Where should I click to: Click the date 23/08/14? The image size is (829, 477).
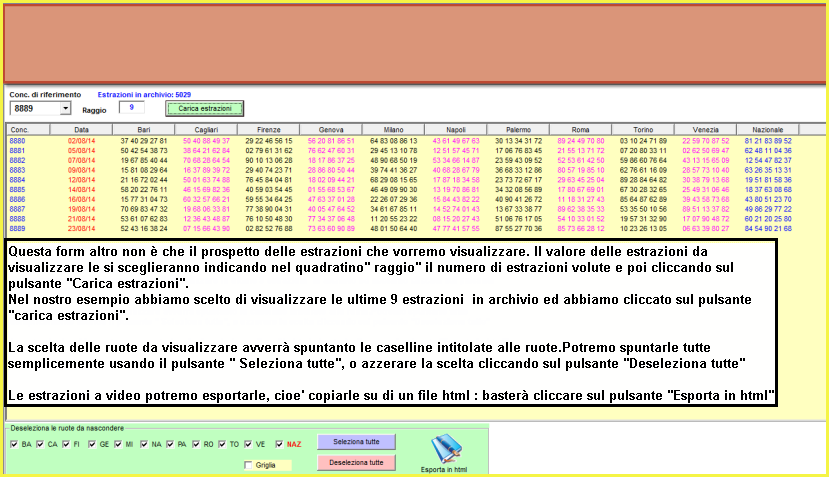tap(81, 229)
